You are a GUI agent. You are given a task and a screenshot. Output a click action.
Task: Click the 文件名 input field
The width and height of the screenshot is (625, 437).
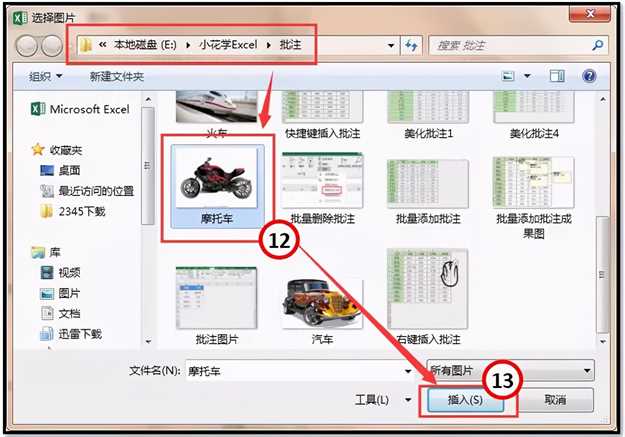(x=300, y=370)
